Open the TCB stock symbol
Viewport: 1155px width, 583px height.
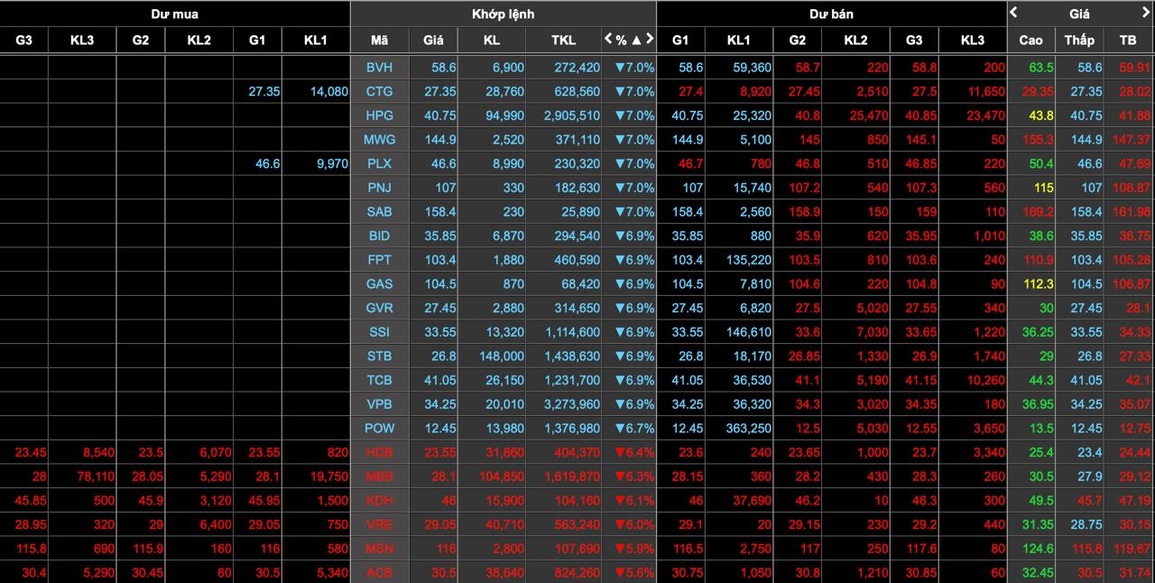(x=379, y=380)
